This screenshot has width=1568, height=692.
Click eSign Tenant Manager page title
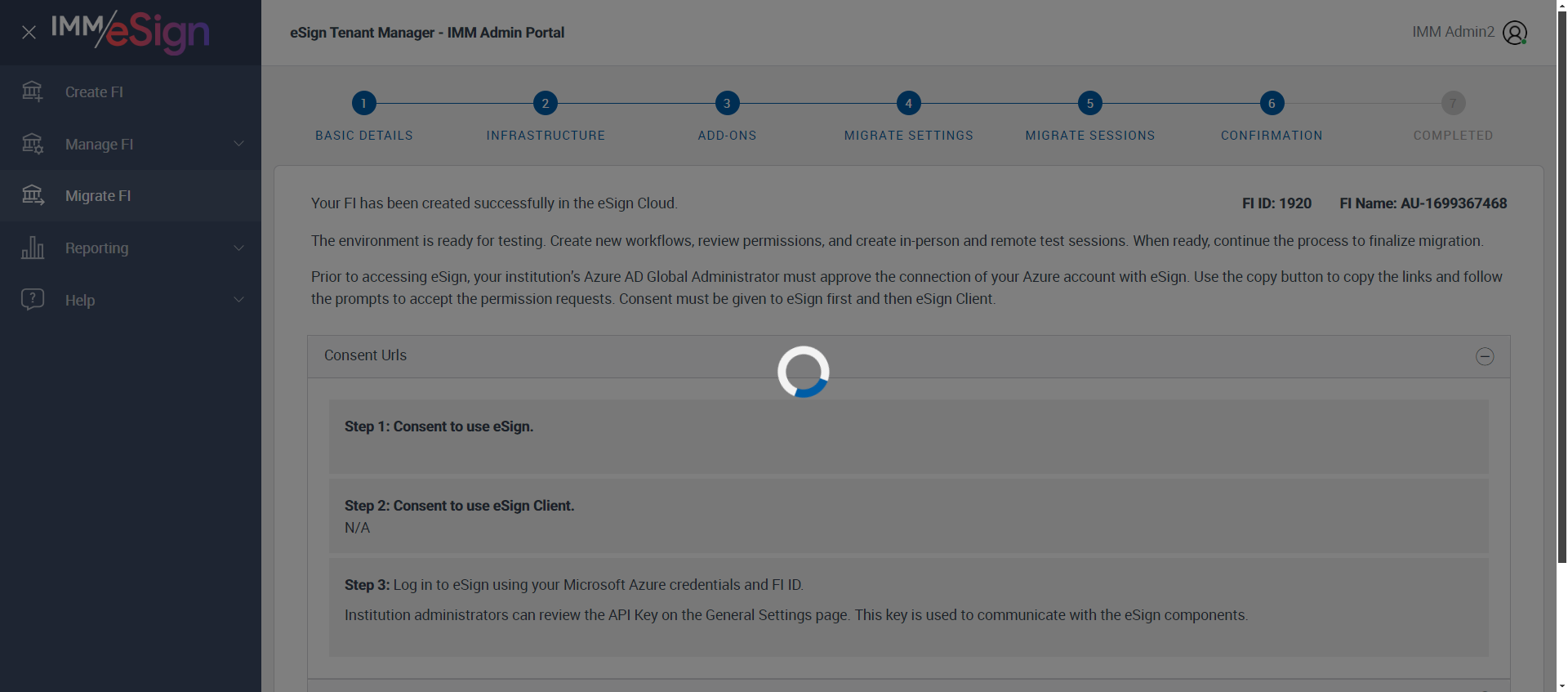427,33
